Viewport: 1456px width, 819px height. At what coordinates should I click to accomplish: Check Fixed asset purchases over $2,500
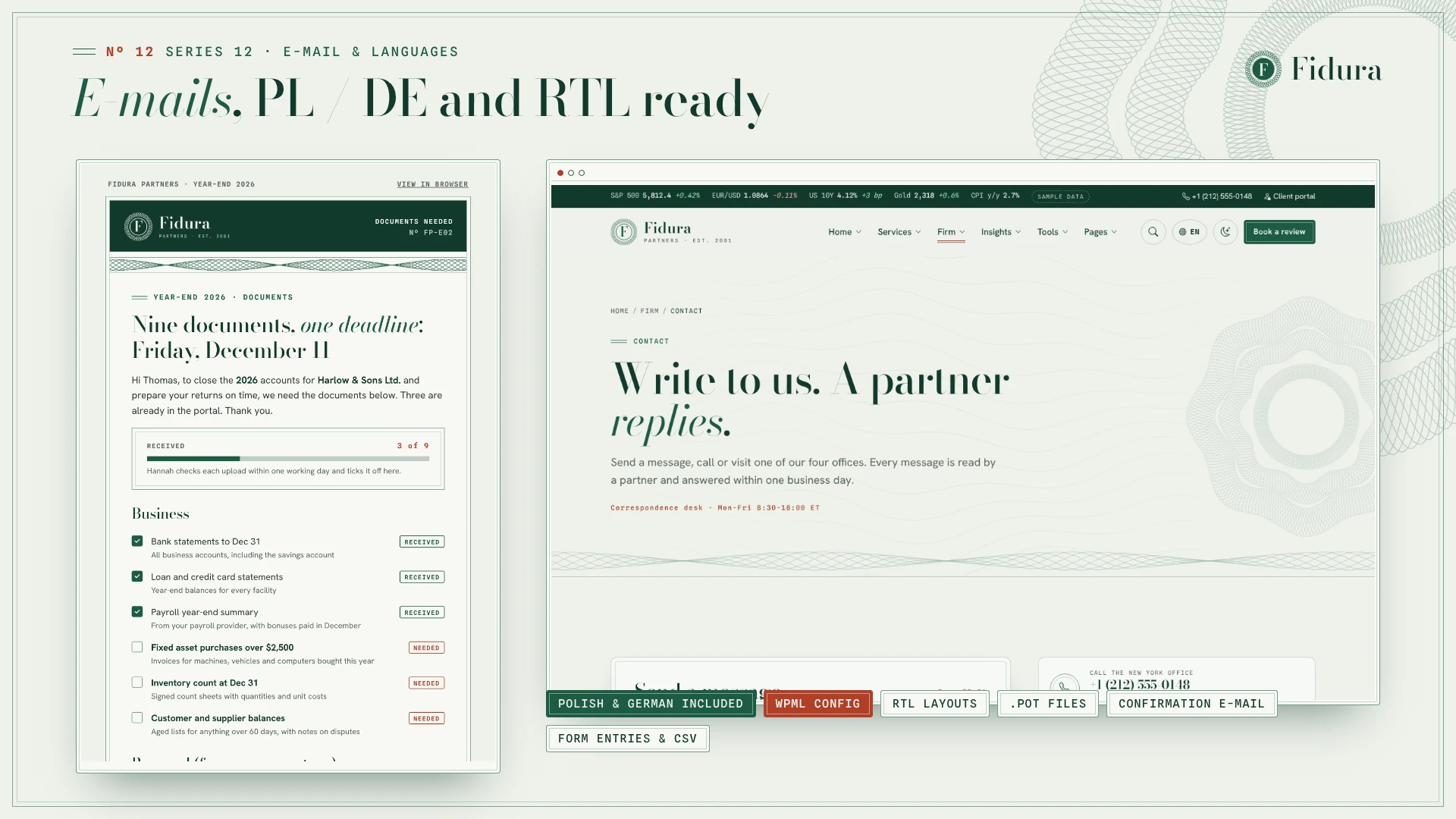click(x=137, y=648)
